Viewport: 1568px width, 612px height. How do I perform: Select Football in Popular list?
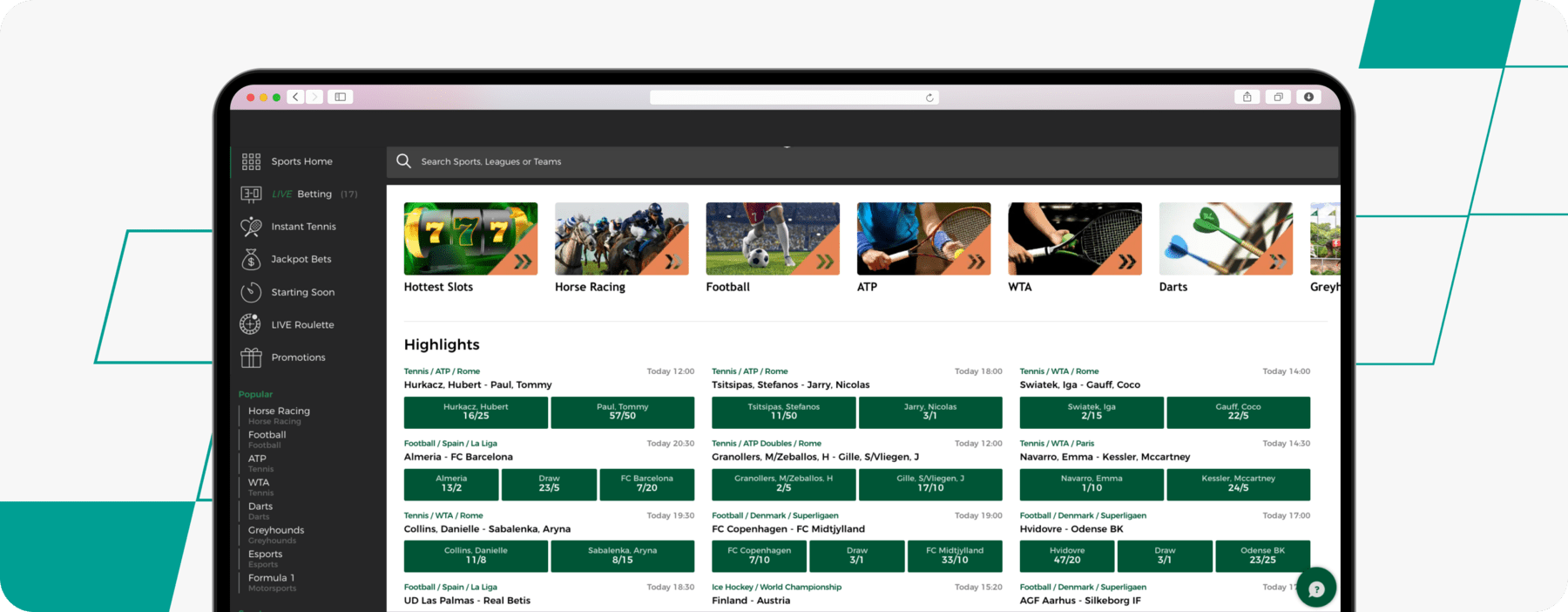[x=267, y=435]
